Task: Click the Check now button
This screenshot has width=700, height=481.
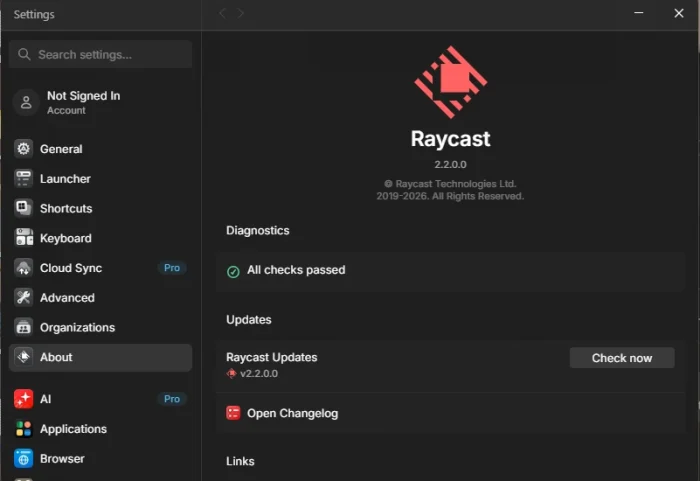Action: click(622, 358)
